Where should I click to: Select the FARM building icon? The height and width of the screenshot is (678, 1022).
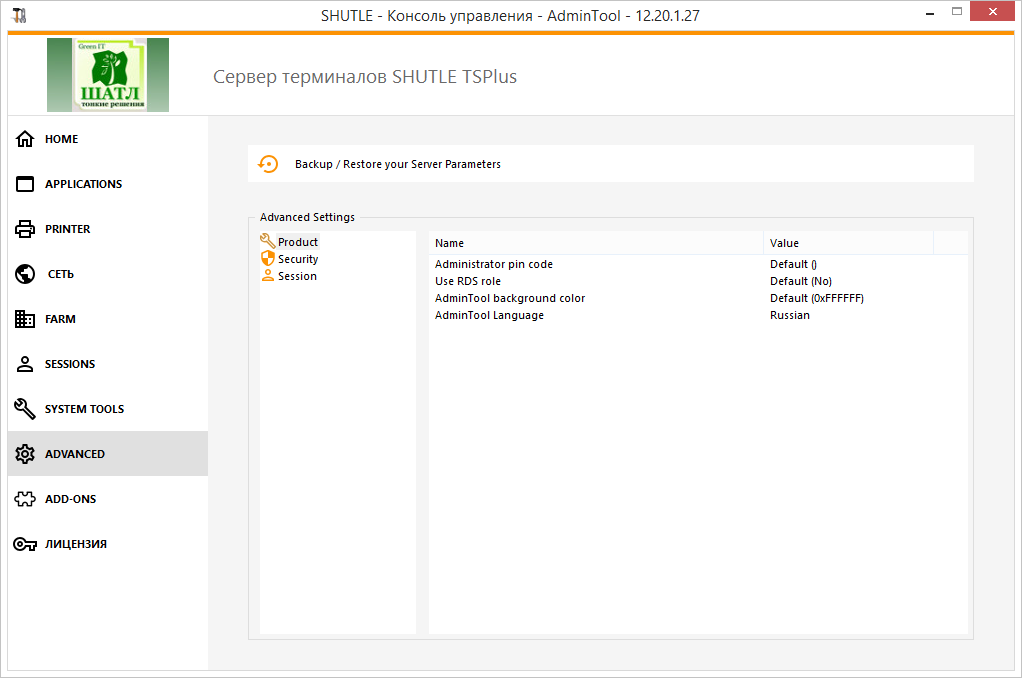point(26,319)
